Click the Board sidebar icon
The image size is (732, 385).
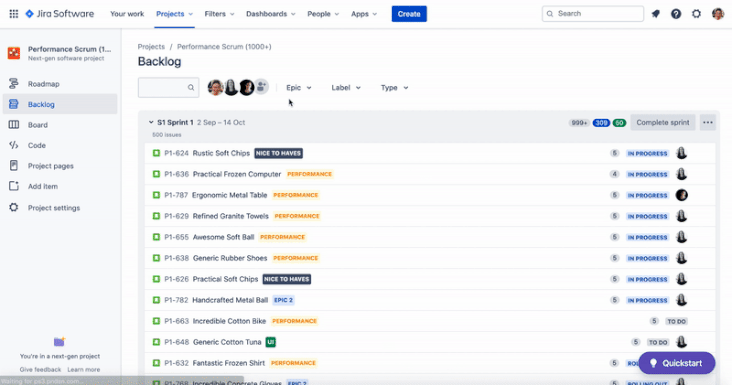tap(14, 125)
